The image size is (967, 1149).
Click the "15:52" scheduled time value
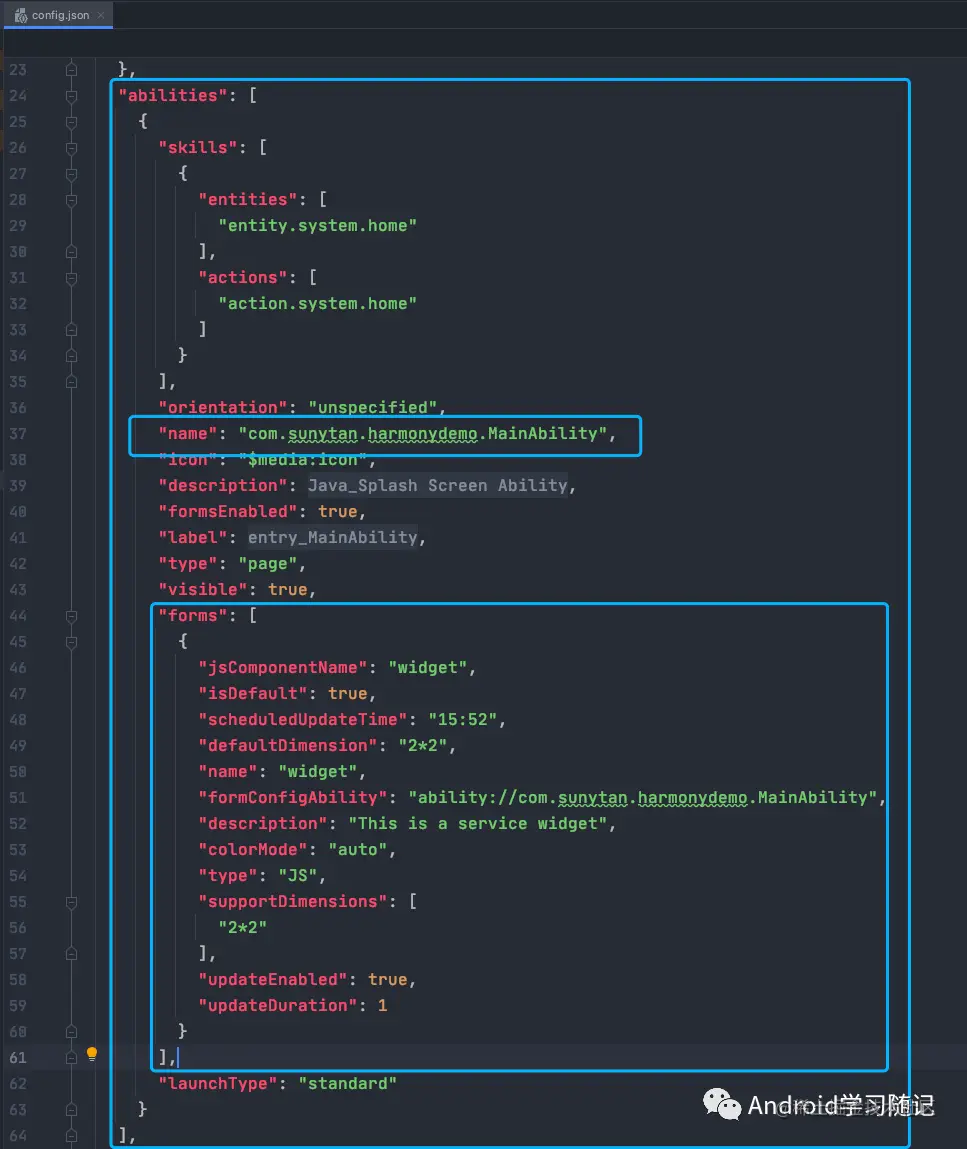tap(462, 720)
